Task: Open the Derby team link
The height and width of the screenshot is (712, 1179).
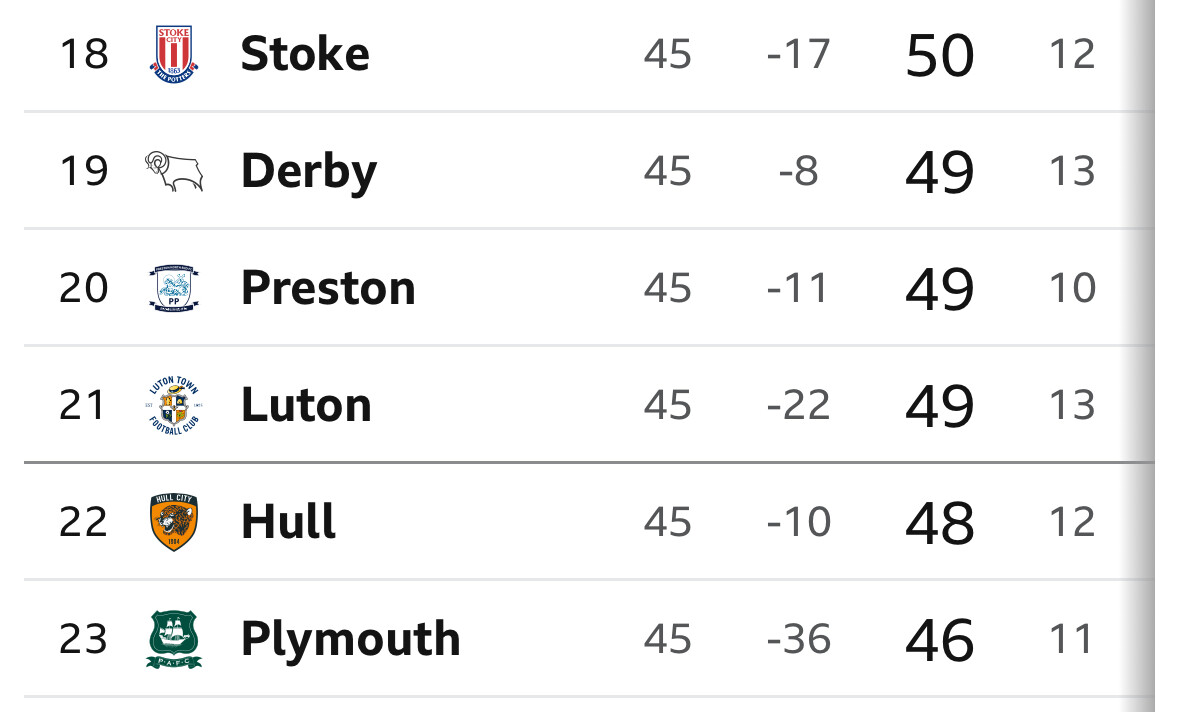Action: pos(309,173)
